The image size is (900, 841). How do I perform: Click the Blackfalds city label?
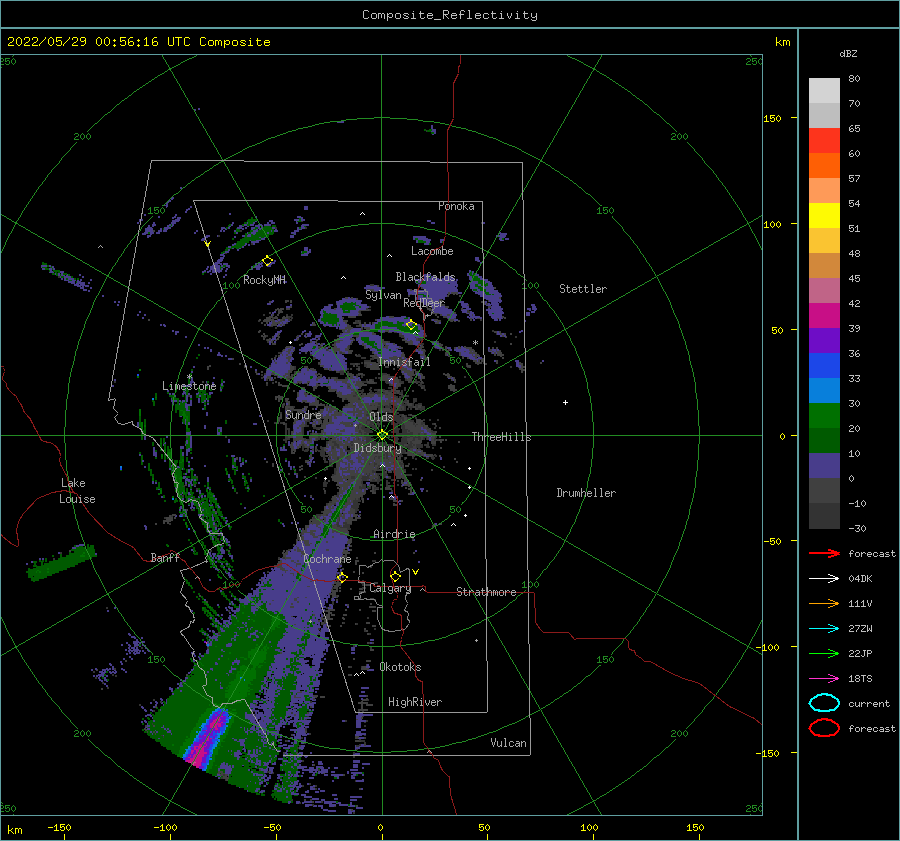[x=425, y=277]
